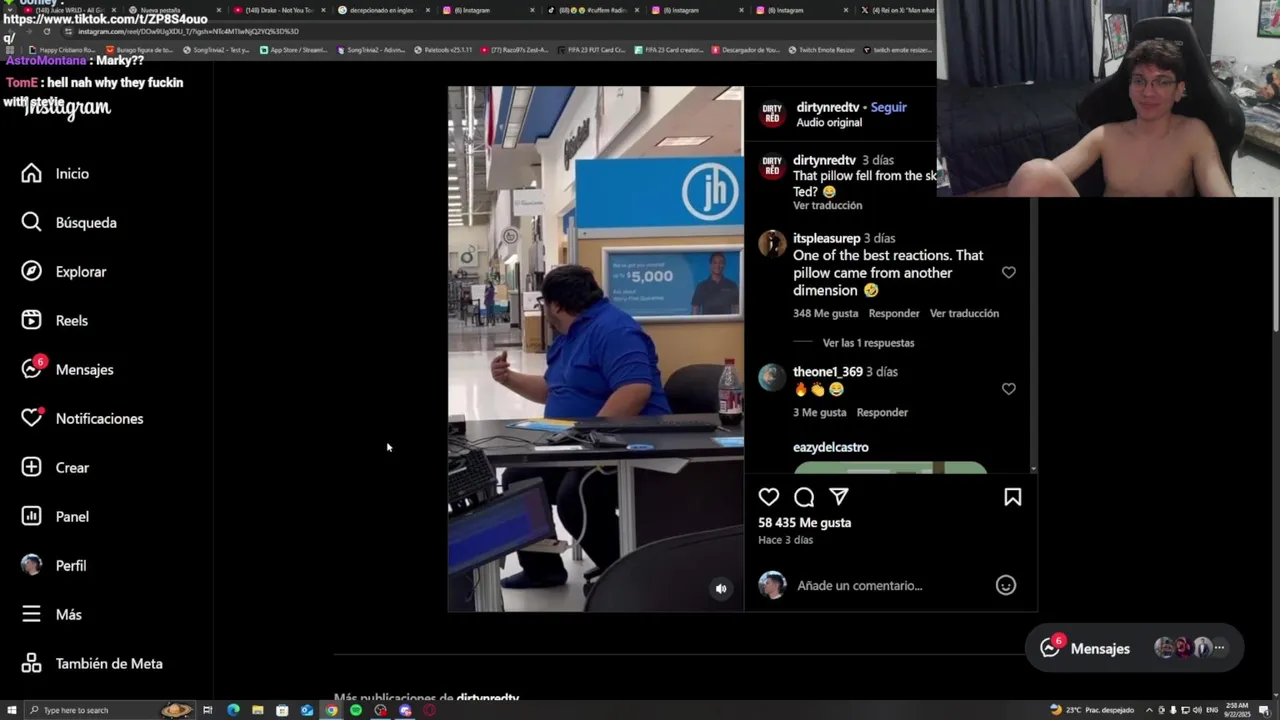Open Mensajes in the left sidebar
Image resolution: width=1280 pixels, height=720 pixels.
(68, 370)
